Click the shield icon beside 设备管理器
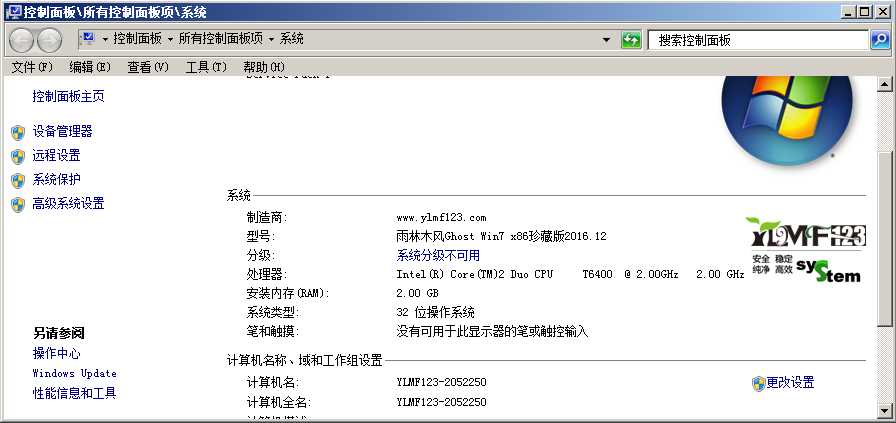Viewport: 896px width, 423px height. pyautogui.click(x=18, y=133)
